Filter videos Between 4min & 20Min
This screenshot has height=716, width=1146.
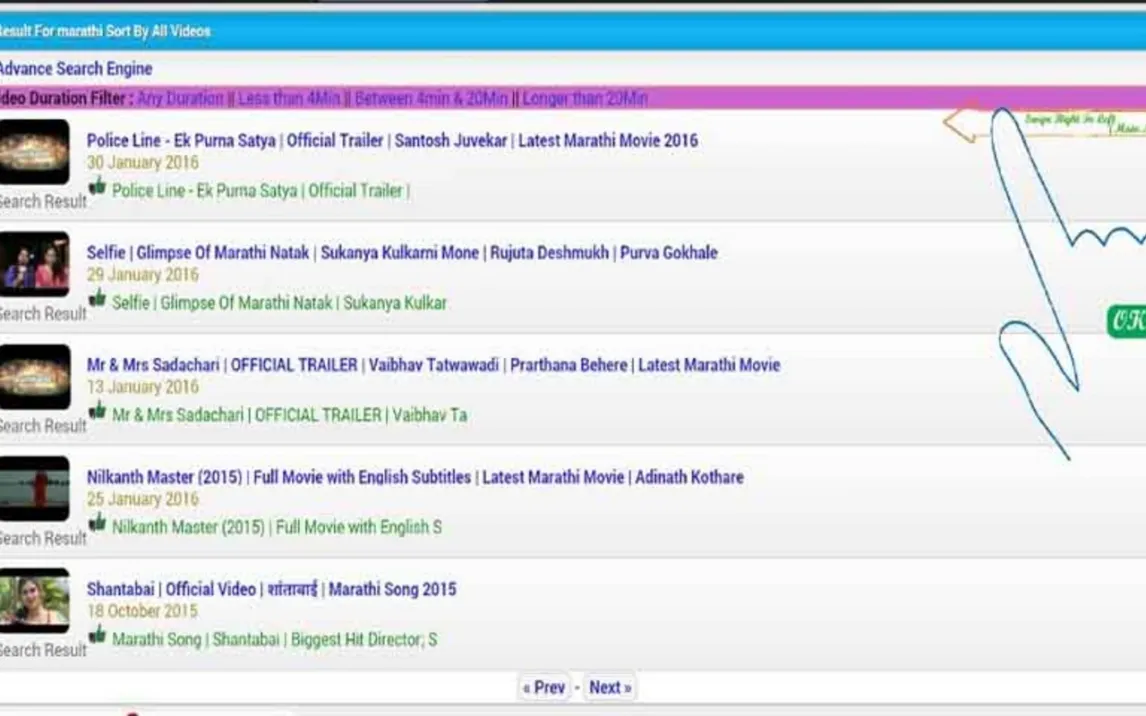click(x=431, y=98)
